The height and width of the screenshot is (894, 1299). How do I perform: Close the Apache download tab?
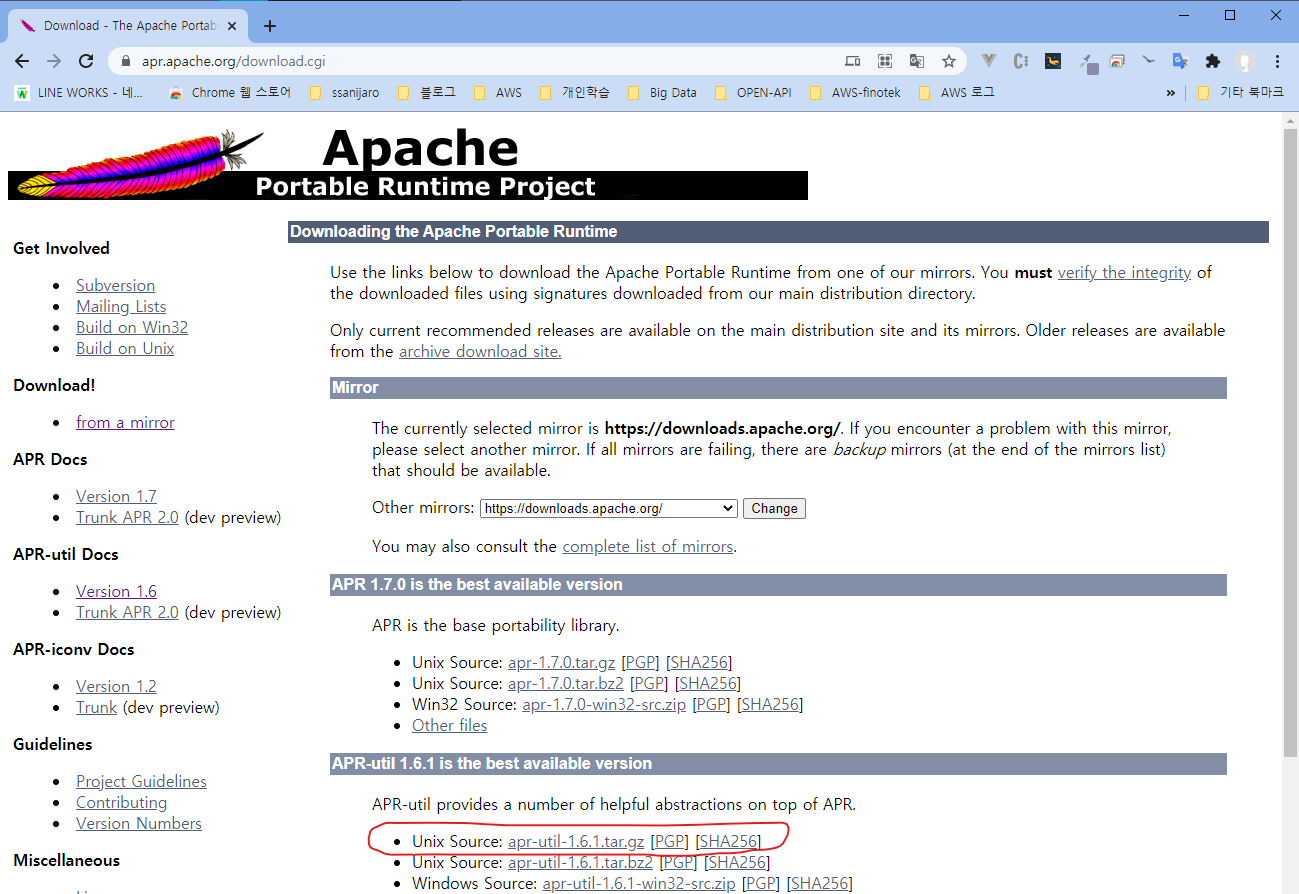tap(234, 26)
